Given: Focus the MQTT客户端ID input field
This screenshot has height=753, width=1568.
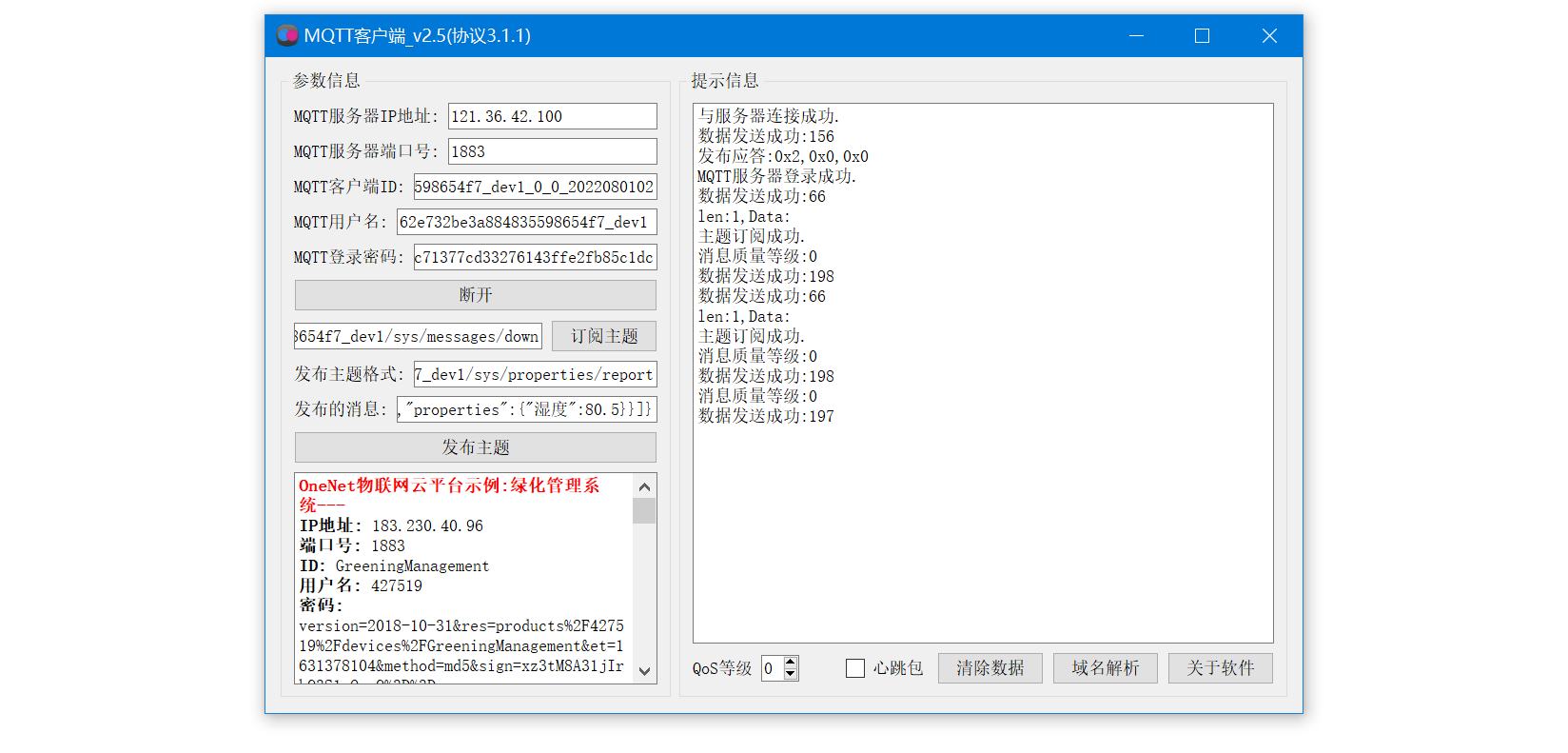Looking at the screenshot, I should (x=536, y=187).
